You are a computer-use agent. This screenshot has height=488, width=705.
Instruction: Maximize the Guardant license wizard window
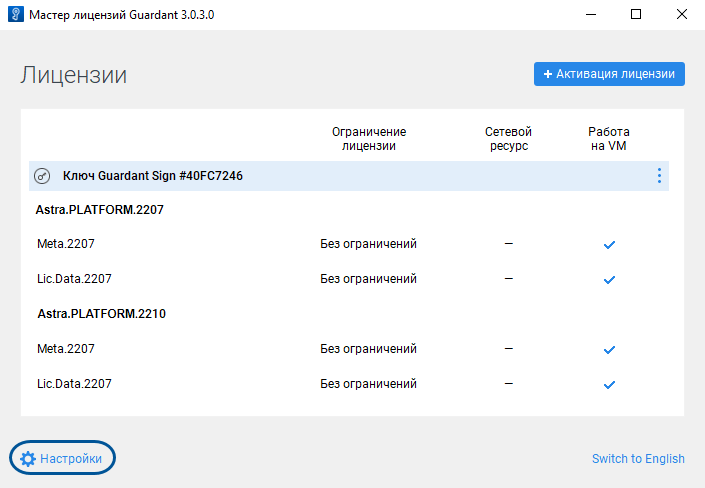[x=636, y=15]
